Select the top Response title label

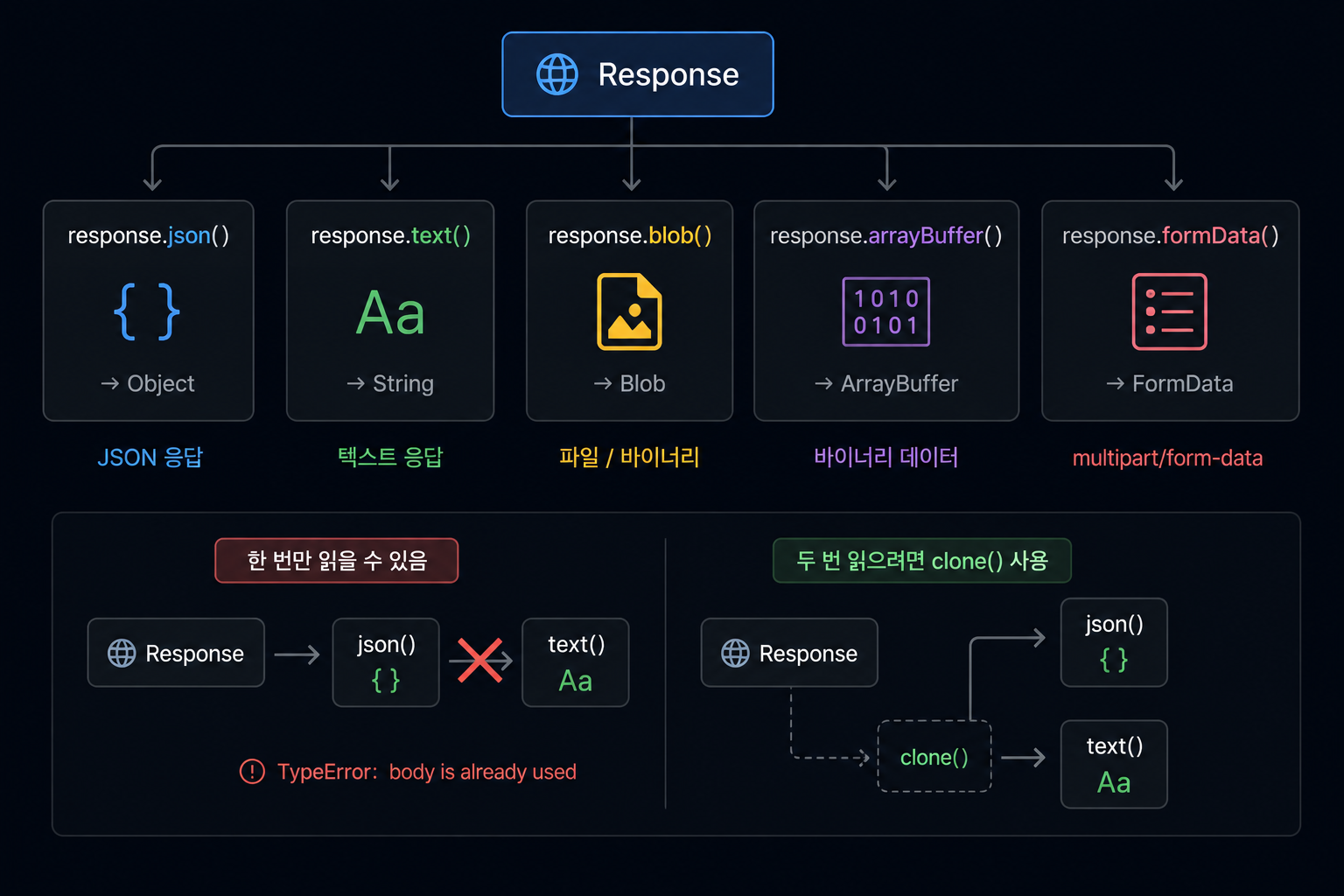tap(668, 74)
